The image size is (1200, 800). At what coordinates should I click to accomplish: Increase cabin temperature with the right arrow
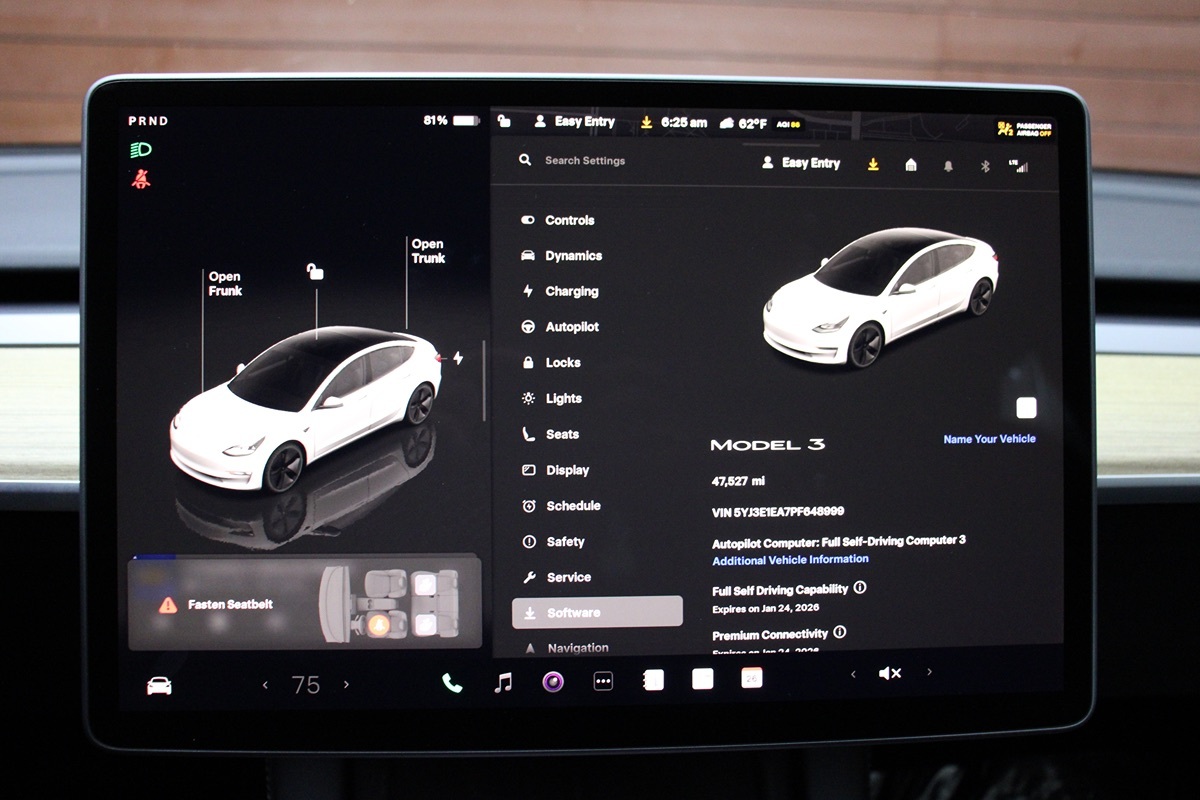(347, 685)
